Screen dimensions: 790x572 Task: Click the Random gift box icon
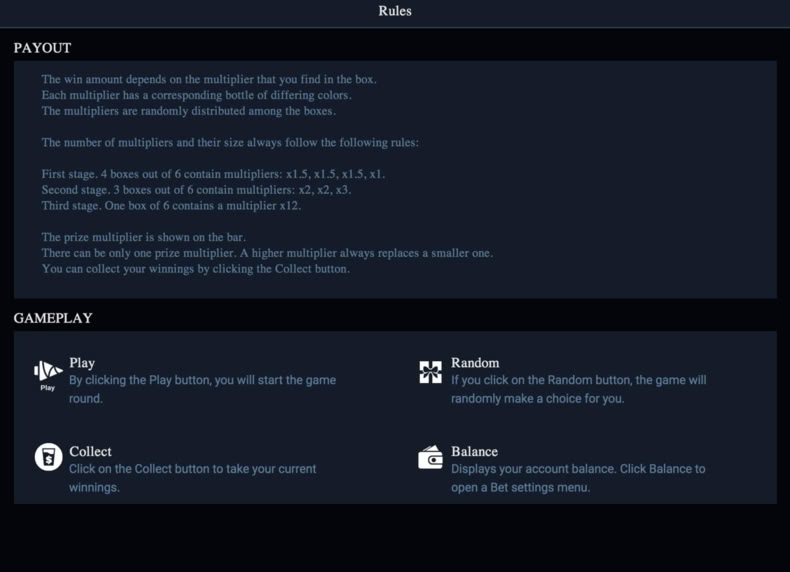430,372
